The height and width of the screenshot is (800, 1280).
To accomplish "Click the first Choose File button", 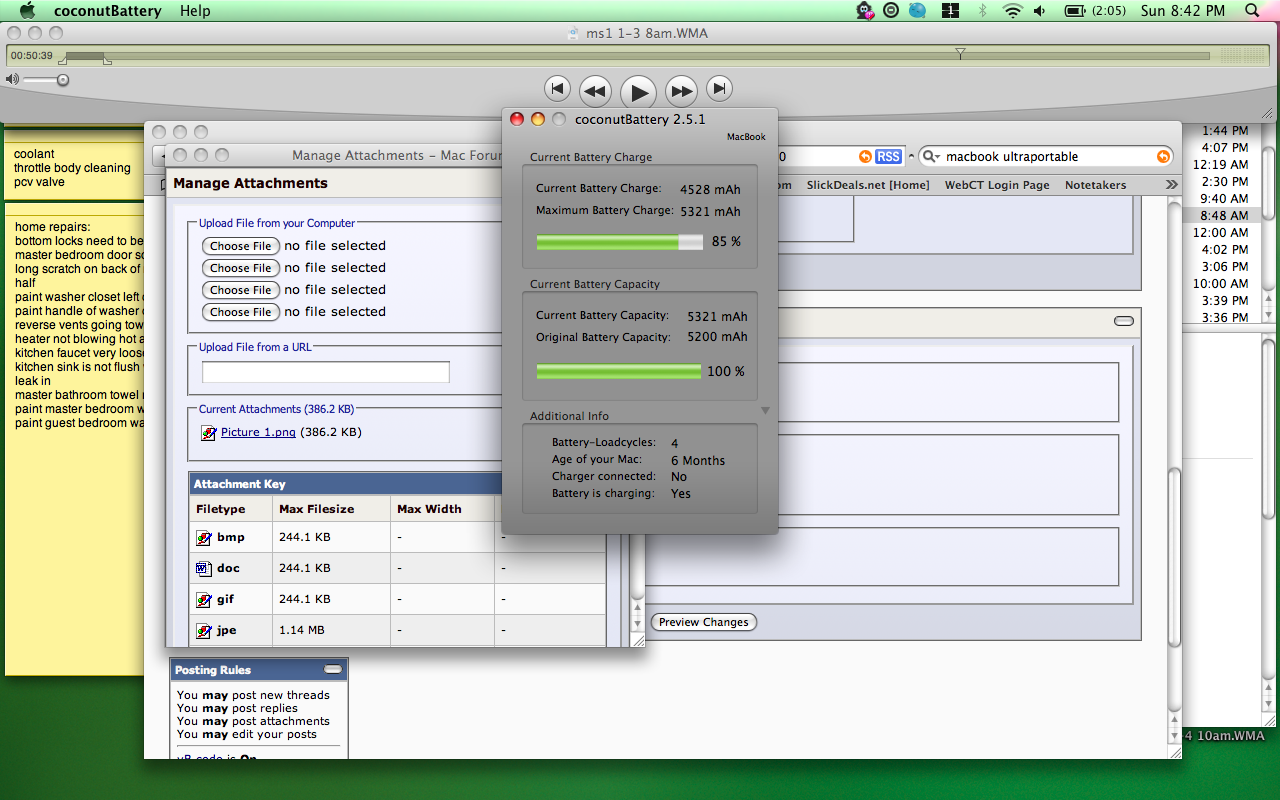I will pos(240,246).
